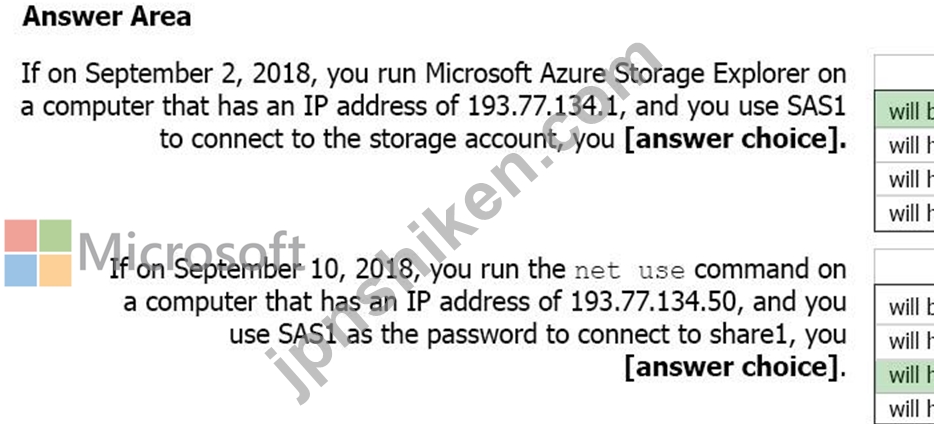Click the red square of Microsoft logo

21,236
